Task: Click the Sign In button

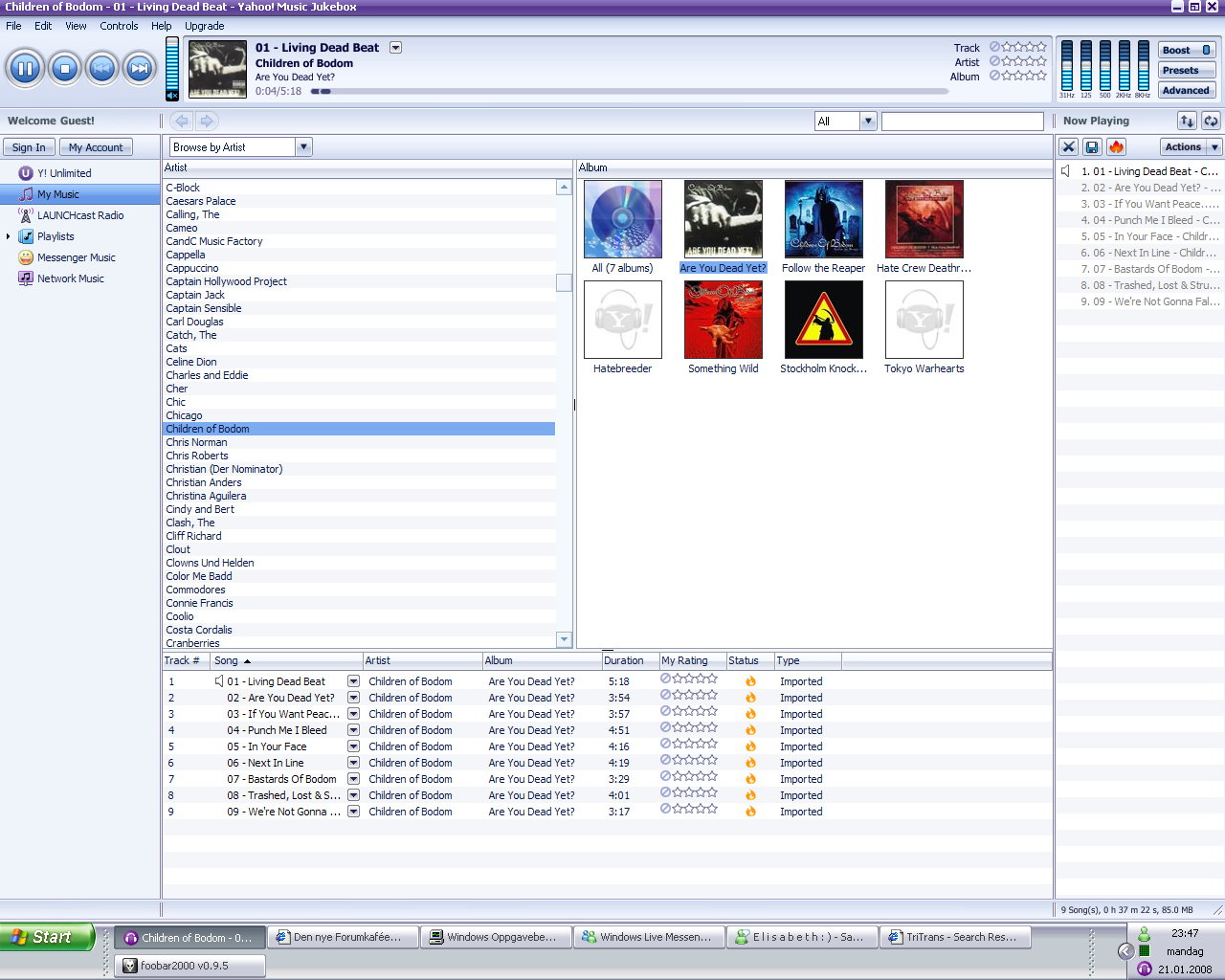Action: click(28, 147)
